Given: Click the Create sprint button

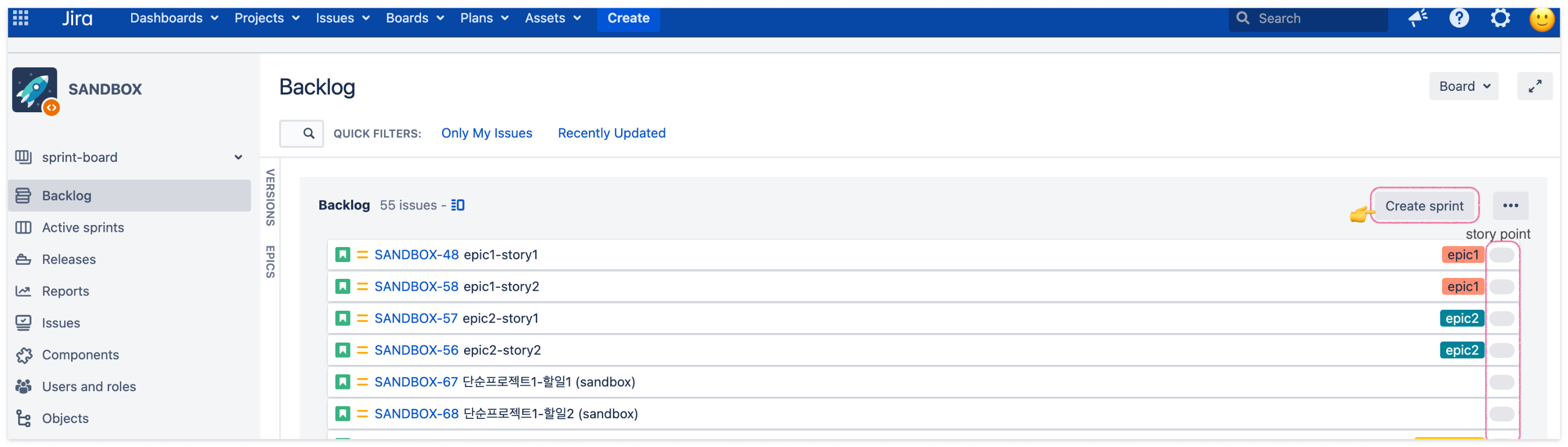Looking at the screenshot, I should [x=1424, y=206].
